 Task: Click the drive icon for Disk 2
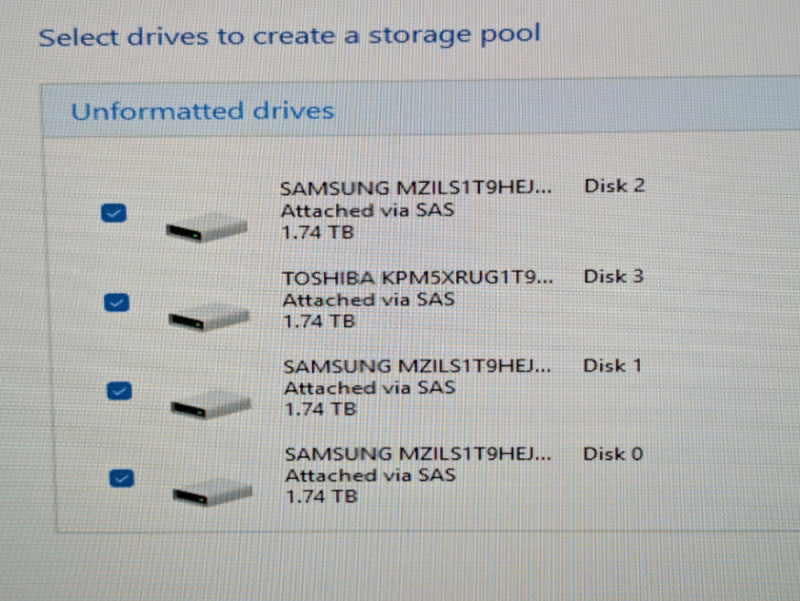click(207, 228)
